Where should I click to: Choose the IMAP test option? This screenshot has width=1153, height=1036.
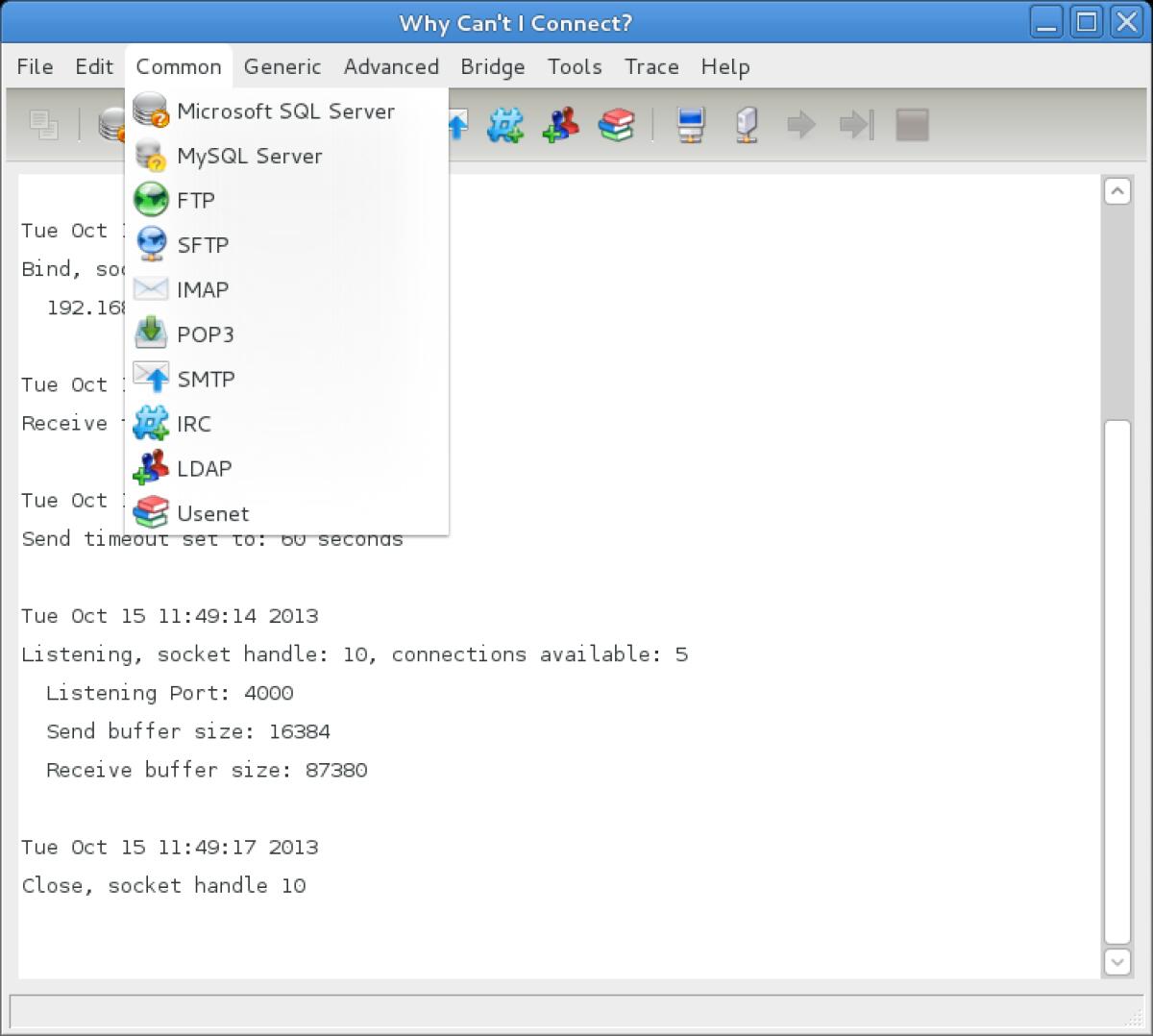click(202, 289)
